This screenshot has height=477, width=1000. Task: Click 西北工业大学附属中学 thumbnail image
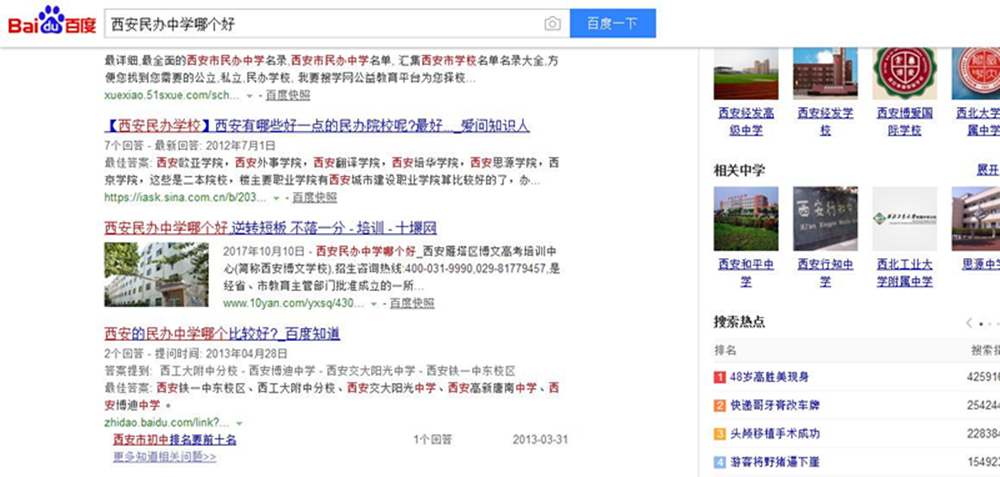point(904,218)
